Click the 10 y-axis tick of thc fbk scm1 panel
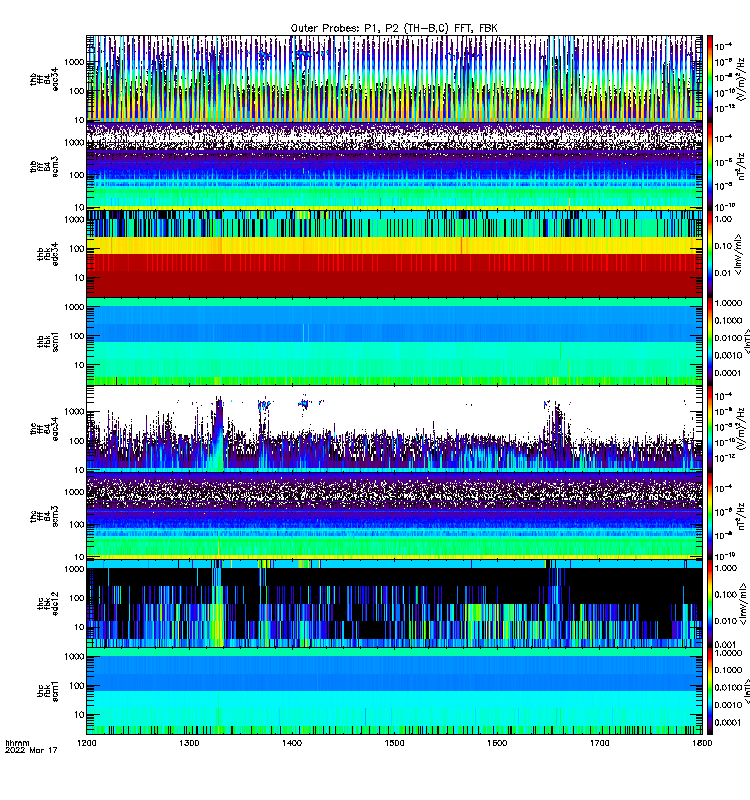The width and height of the screenshot is (750, 800). [79, 715]
